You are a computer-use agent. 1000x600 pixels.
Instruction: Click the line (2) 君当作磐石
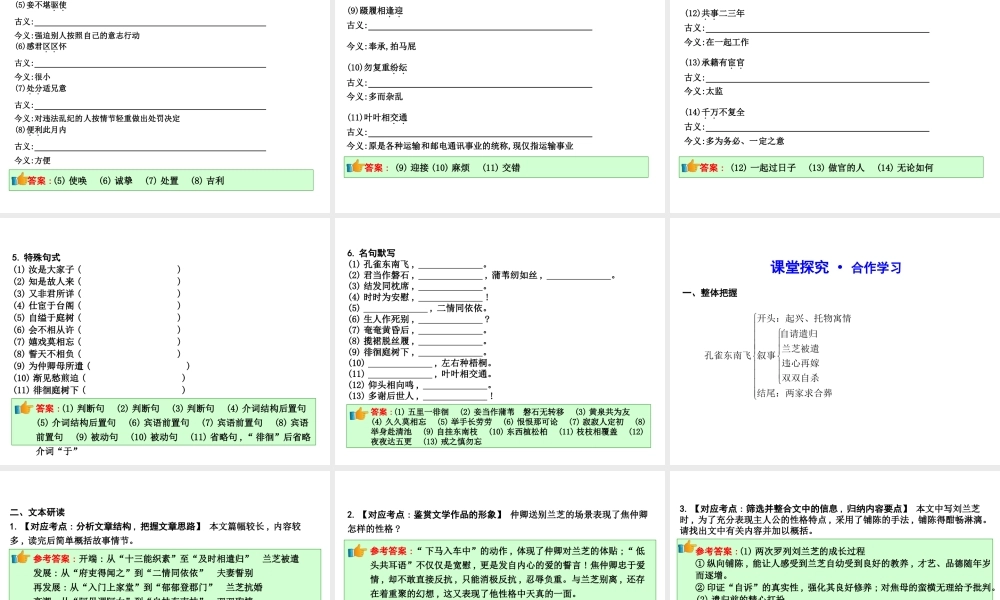click(x=482, y=275)
